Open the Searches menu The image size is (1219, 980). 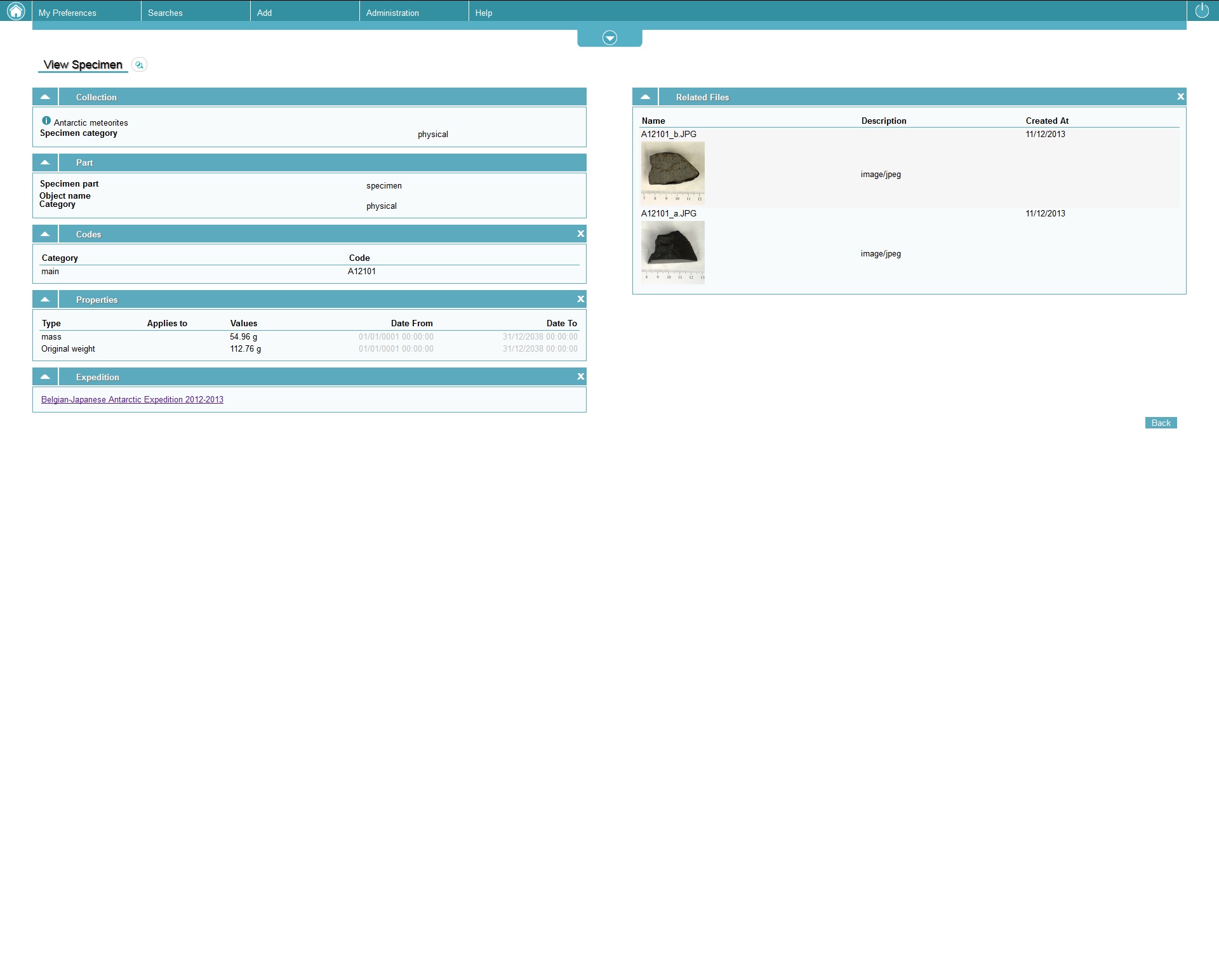(165, 13)
